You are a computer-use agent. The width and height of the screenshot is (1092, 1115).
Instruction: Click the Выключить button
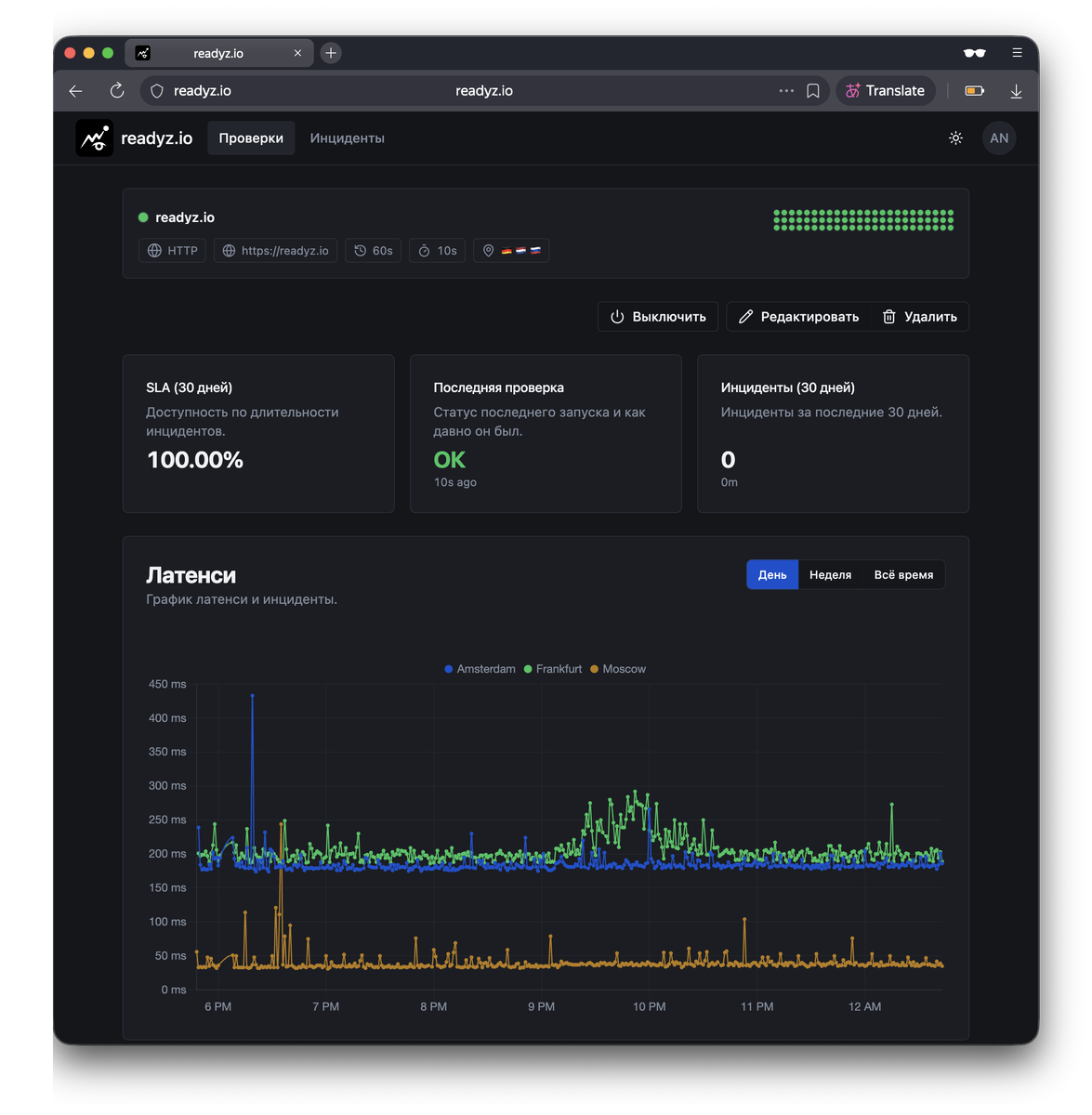coord(658,317)
